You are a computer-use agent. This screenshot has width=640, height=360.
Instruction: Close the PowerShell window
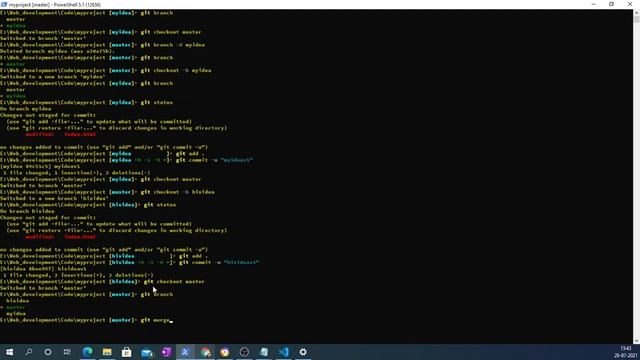(630, 4)
